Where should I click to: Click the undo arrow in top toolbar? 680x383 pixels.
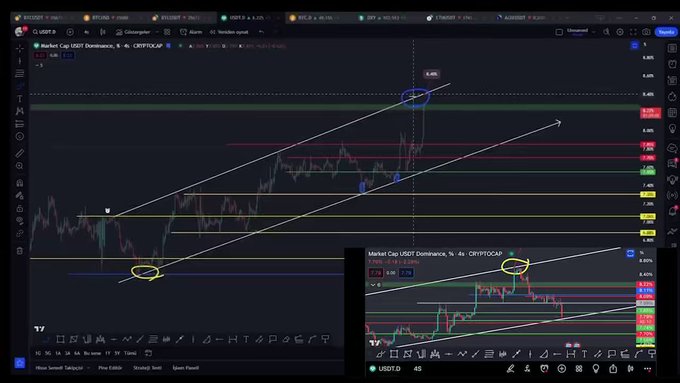pyautogui.click(x=261, y=32)
